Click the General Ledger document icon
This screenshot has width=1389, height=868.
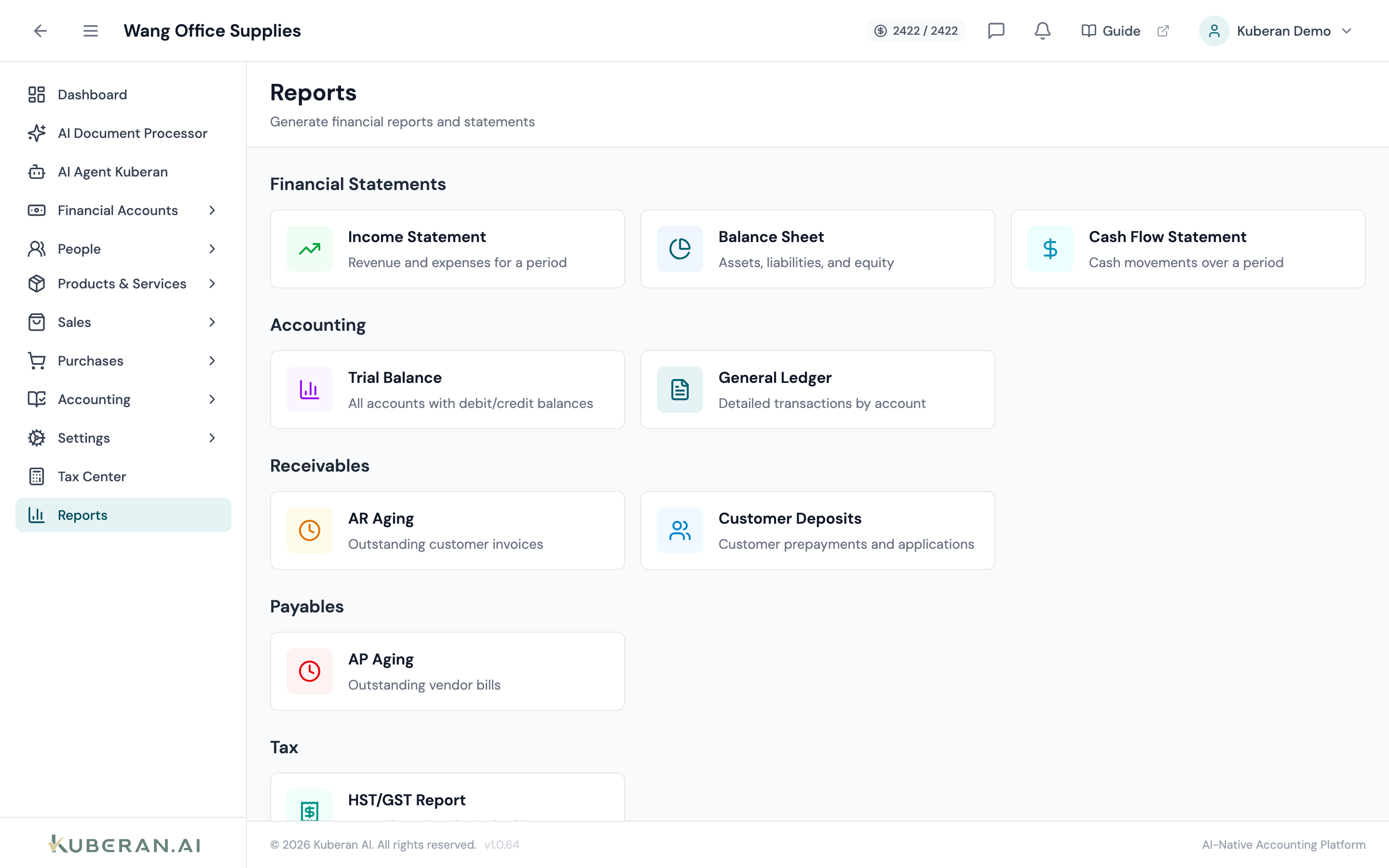click(x=680, y=390)
